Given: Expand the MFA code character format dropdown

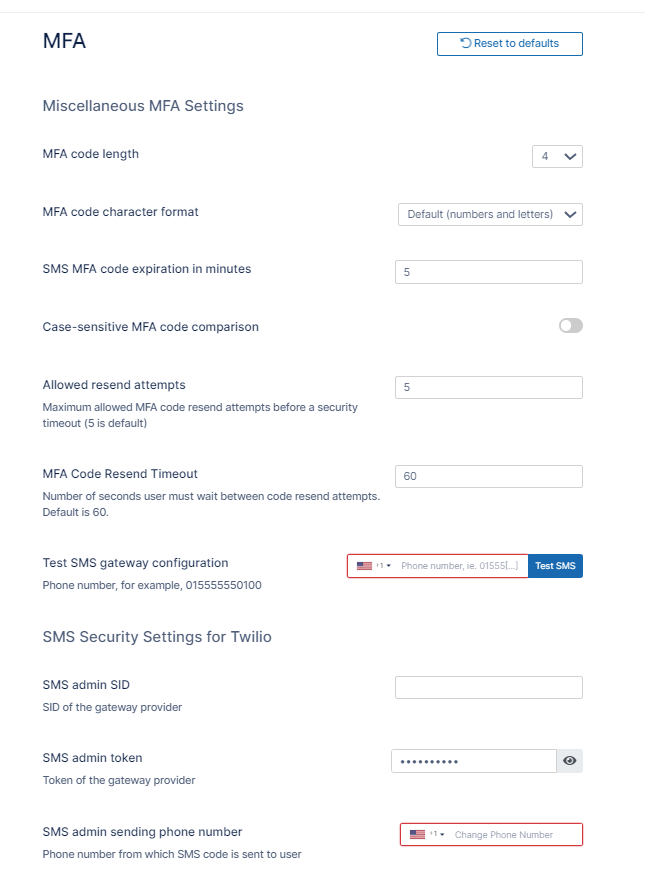Looking at the screenshot, I should click(x=489, y=215).
